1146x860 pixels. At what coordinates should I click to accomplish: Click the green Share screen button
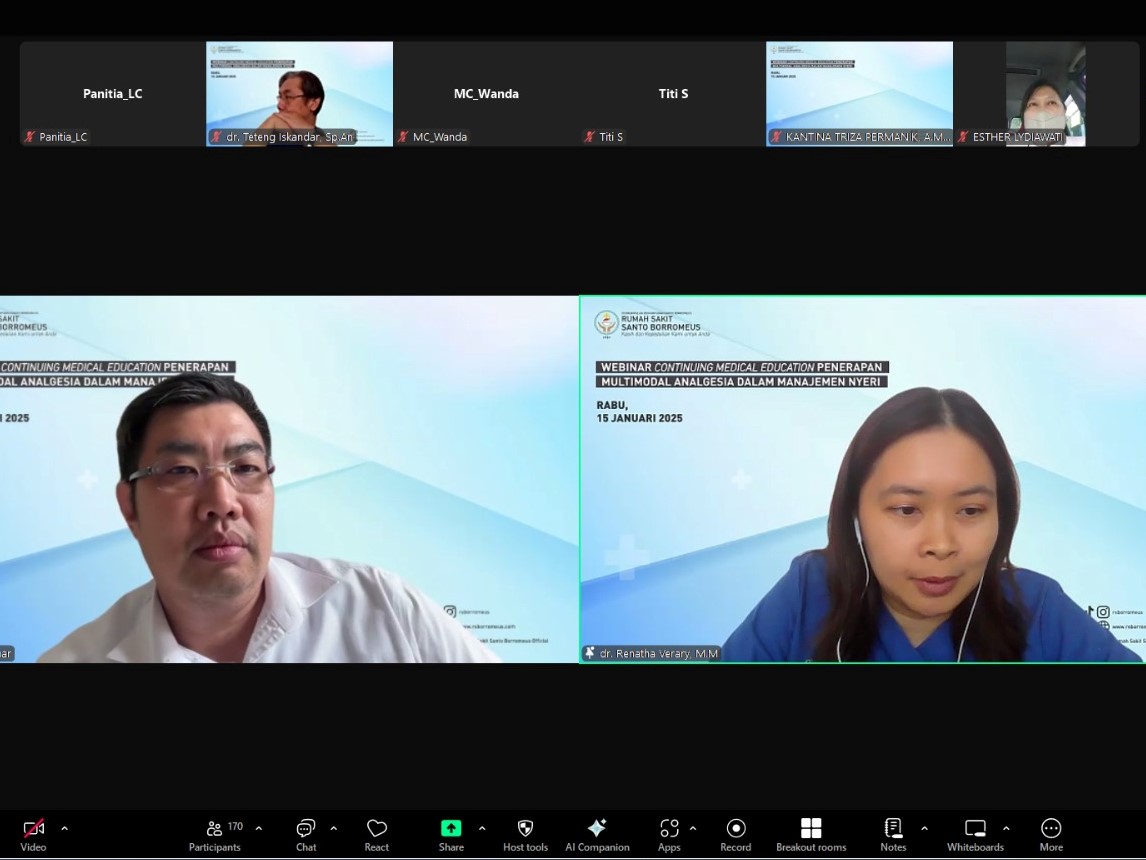(x=451, y=834)
